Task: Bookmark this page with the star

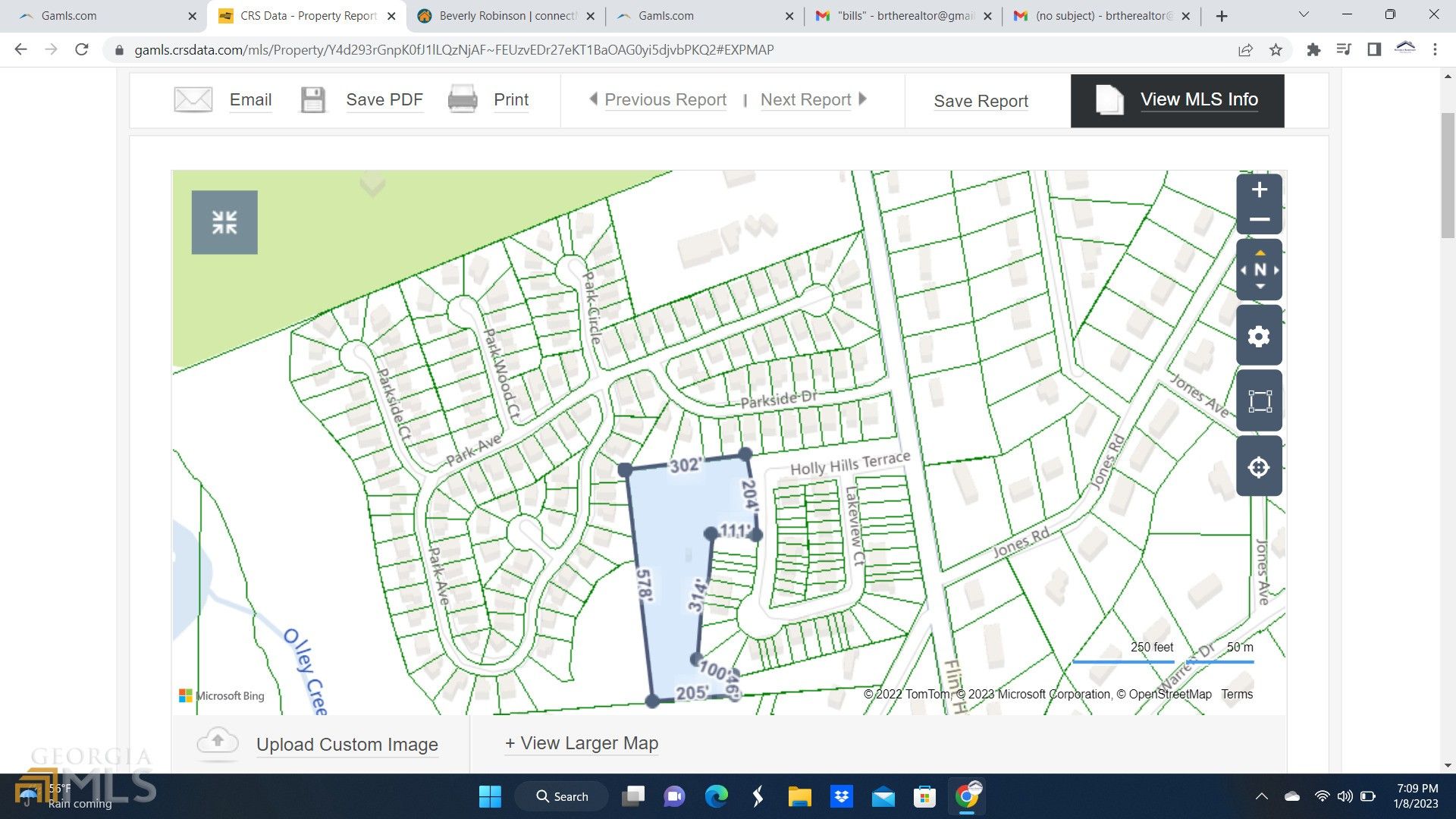Action: 1276,49
